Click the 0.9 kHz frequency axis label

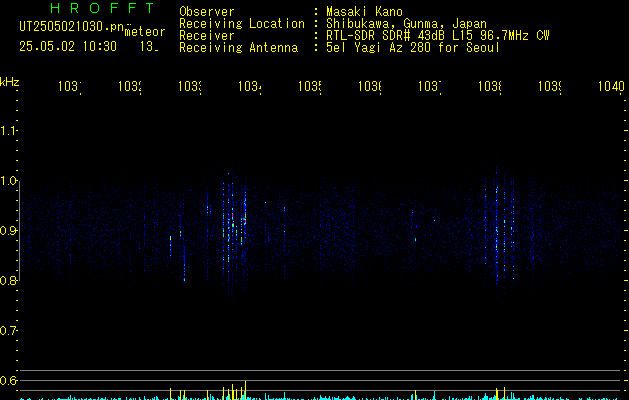tap(9, 231)
